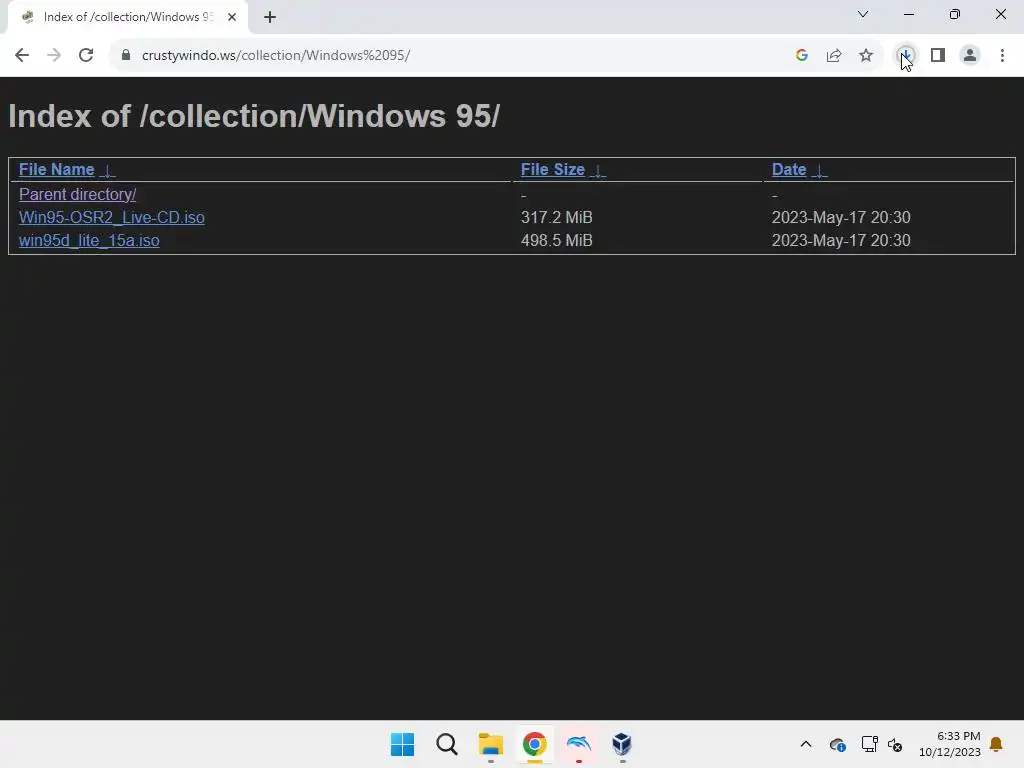
Task: View site information via lock icon
Action: click(x=125, y=56)
